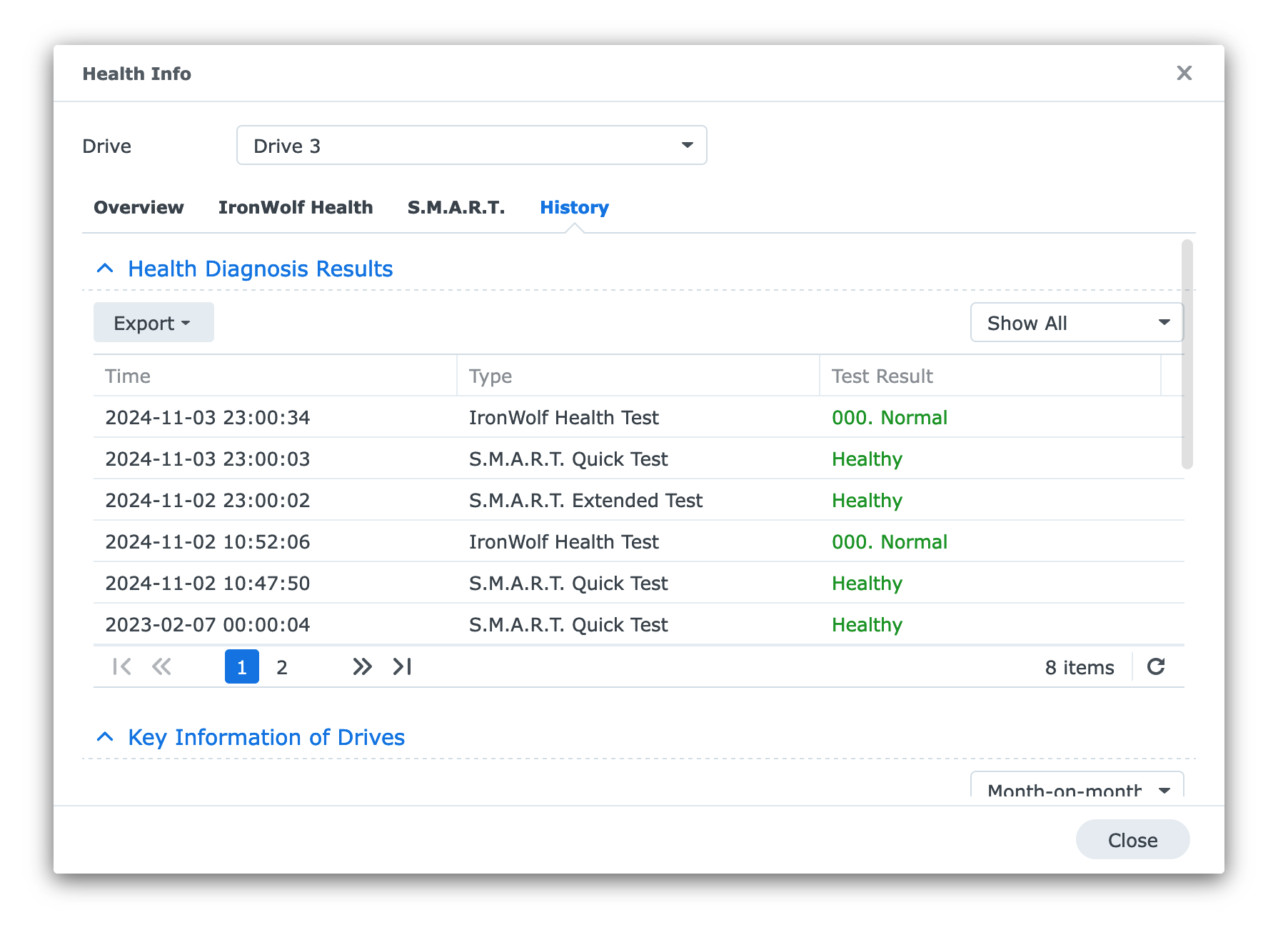
Task: Select the 2024-11-02 10:47:50 timestamp cell
Action: pos(208,583)
